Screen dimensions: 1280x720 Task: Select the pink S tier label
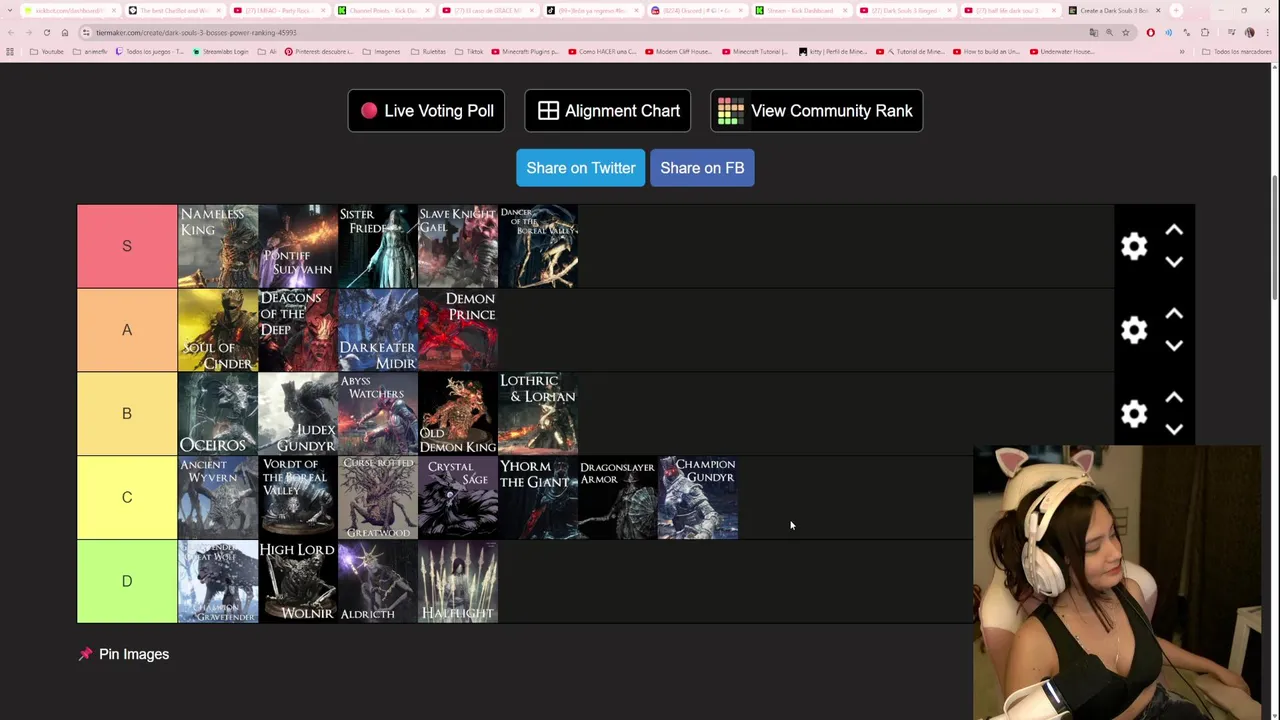click(127, 246)
